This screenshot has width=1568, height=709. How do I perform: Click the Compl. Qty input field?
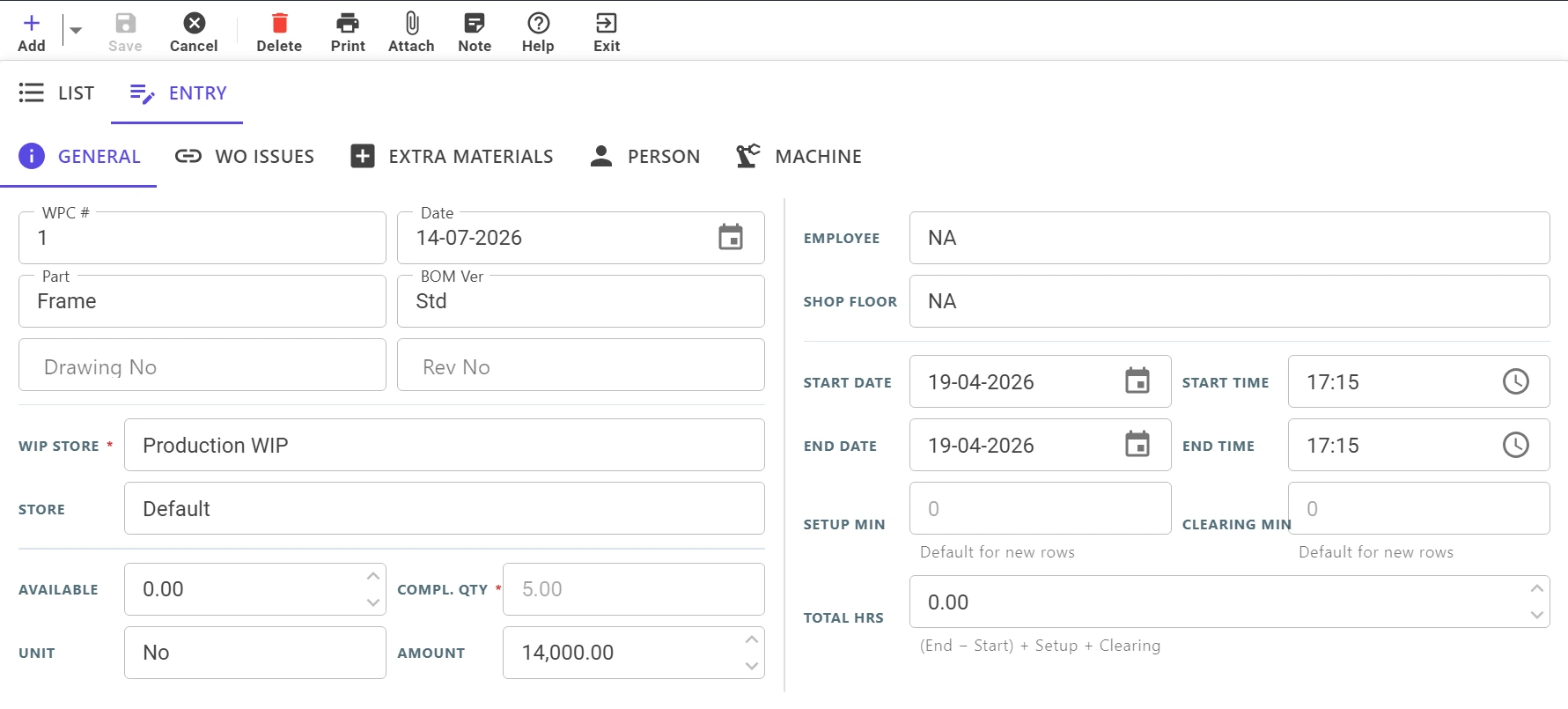(634, 589)
